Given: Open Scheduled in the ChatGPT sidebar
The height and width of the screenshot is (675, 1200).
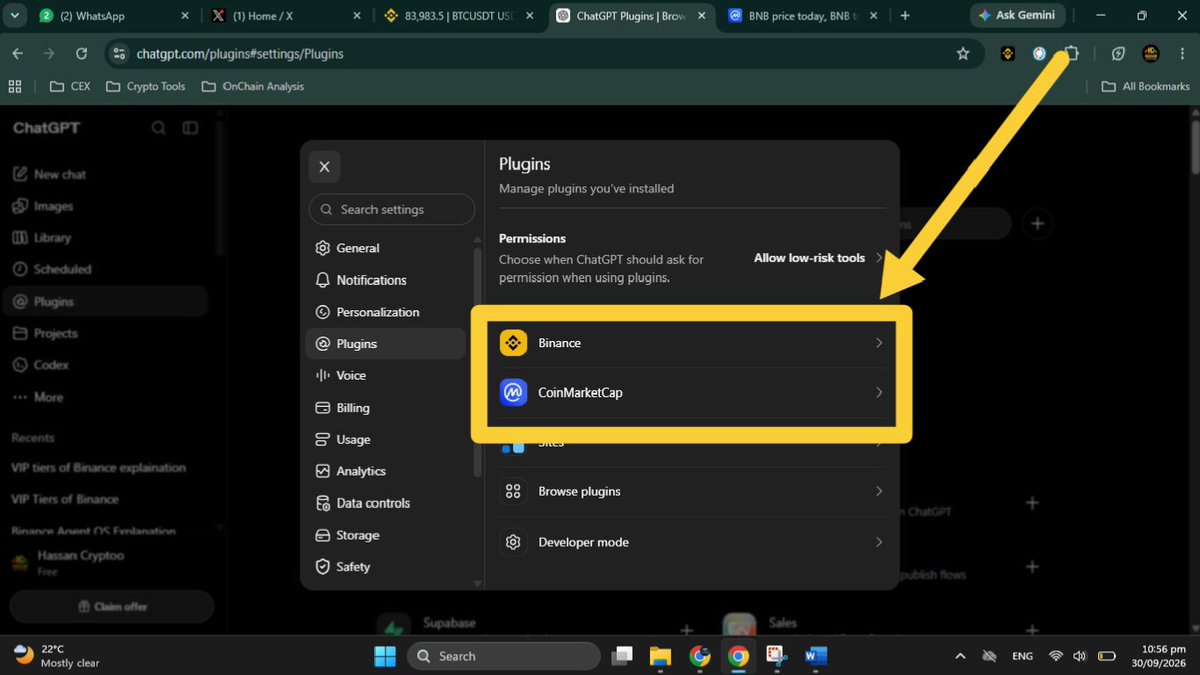Looking at the screenshot, I should click(106, 269).
